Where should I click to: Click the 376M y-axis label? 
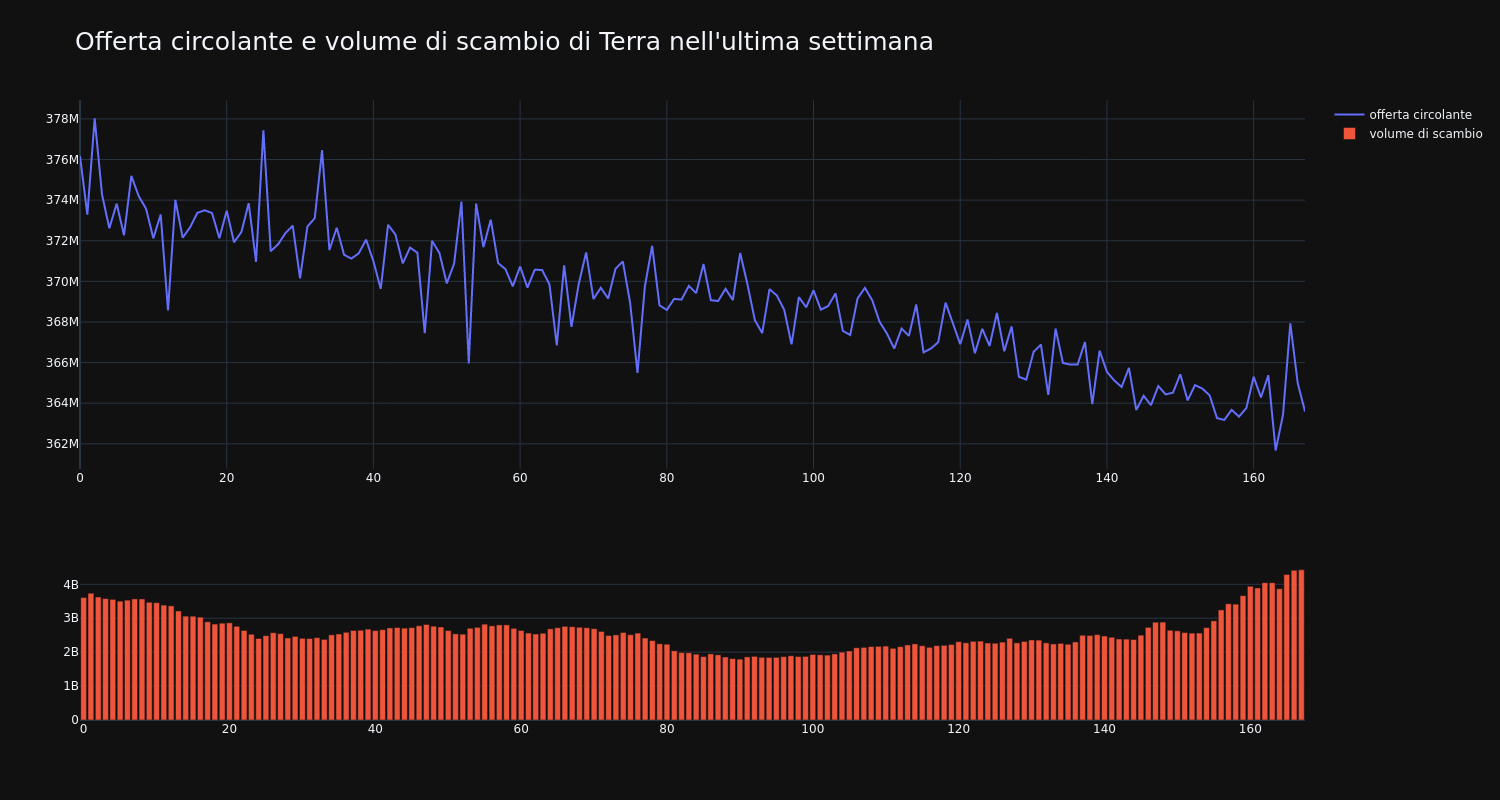tap(62, 160)
